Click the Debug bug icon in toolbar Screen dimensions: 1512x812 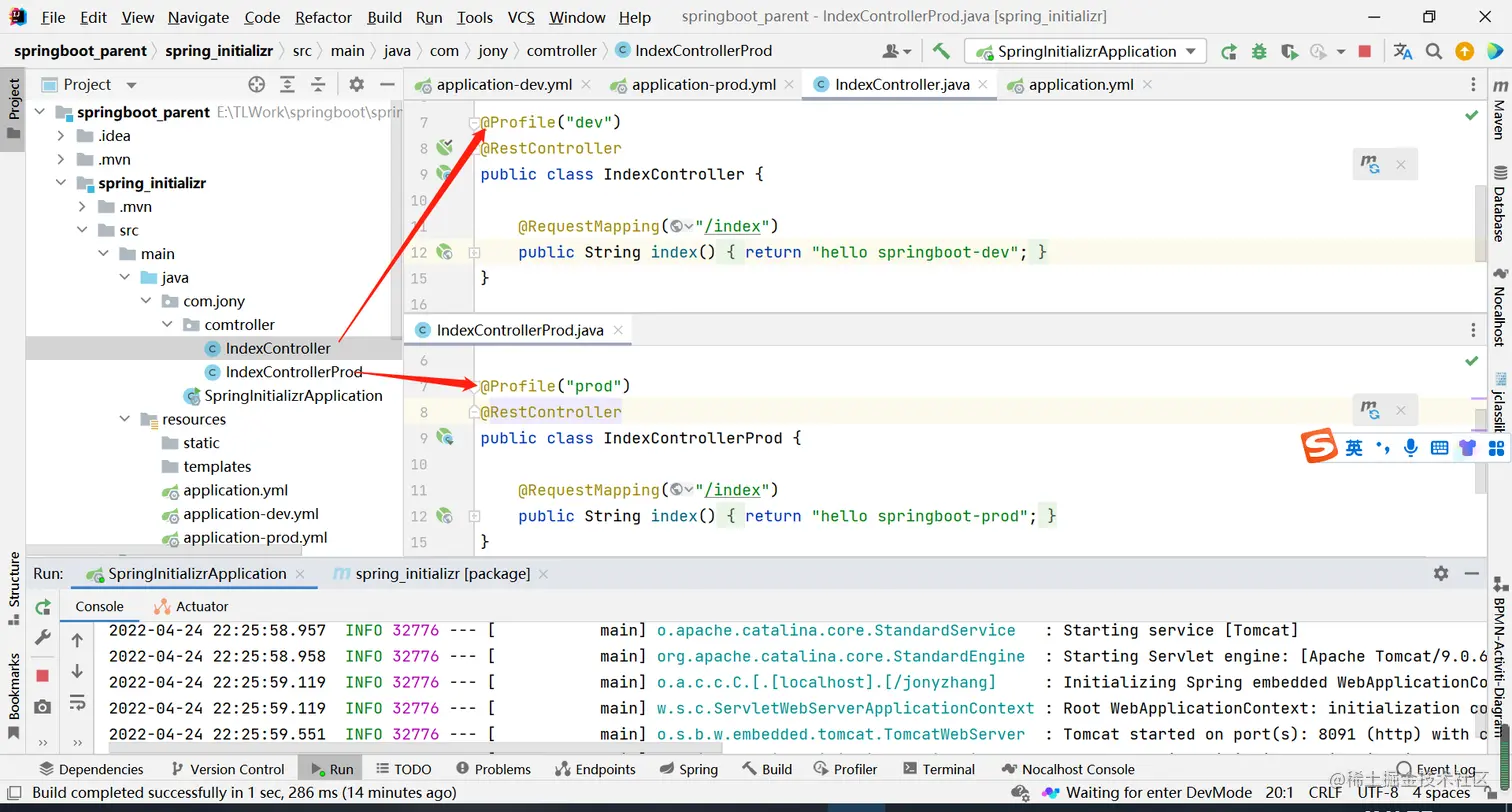(1259, 51)
